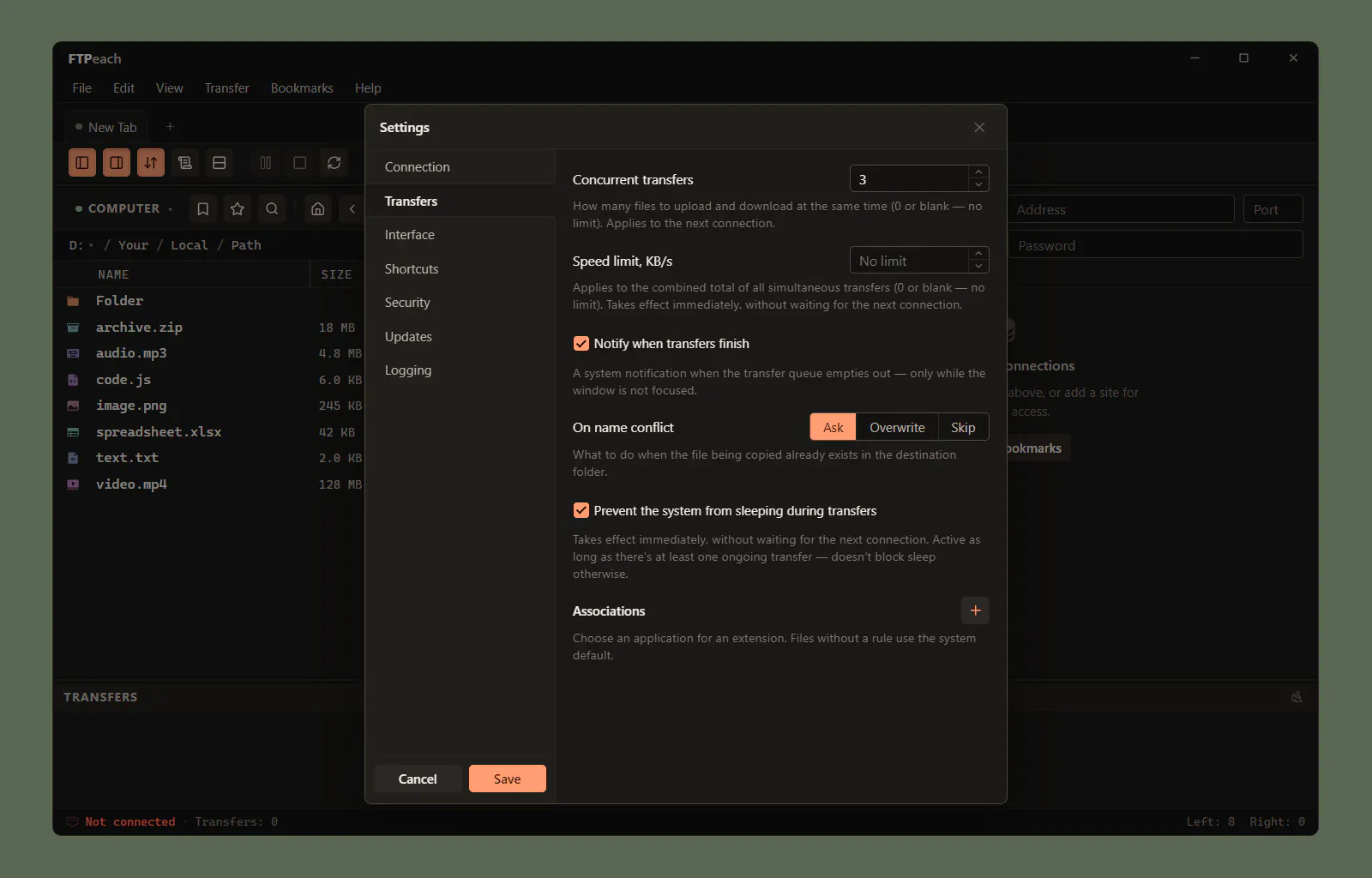Click the audio.mp3 file icon
Screen dimensions: 1372x878
click(x=73, y=353)
